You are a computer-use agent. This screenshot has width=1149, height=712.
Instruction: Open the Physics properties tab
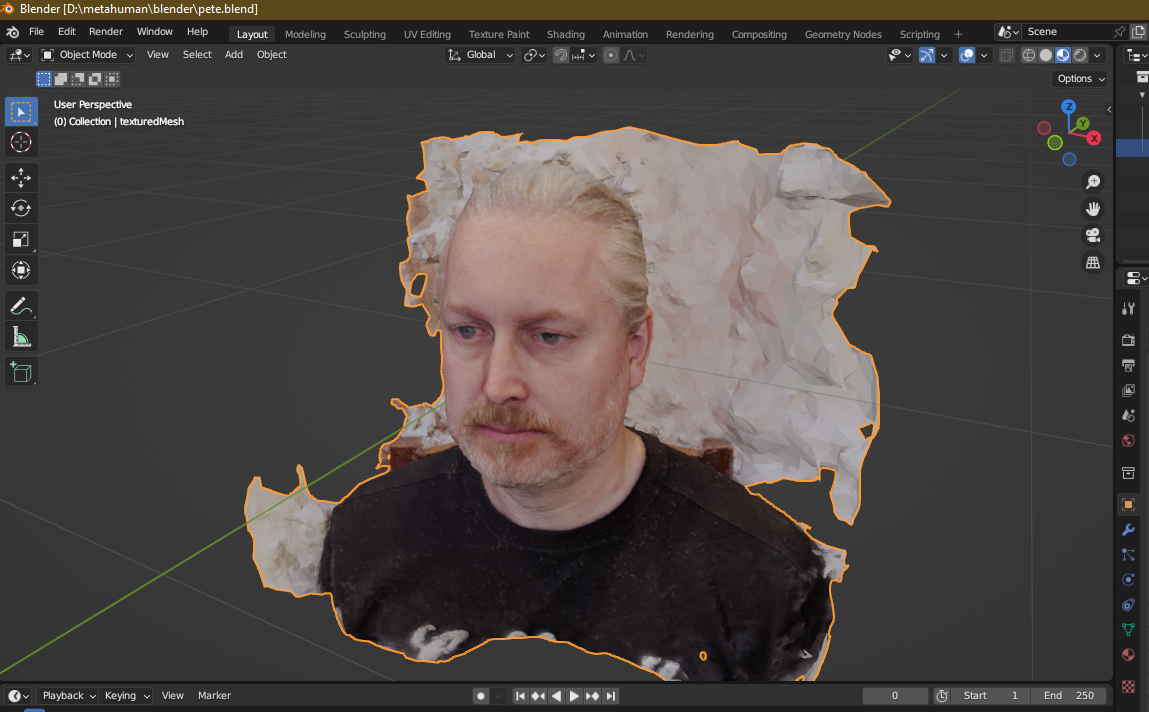1128,579
